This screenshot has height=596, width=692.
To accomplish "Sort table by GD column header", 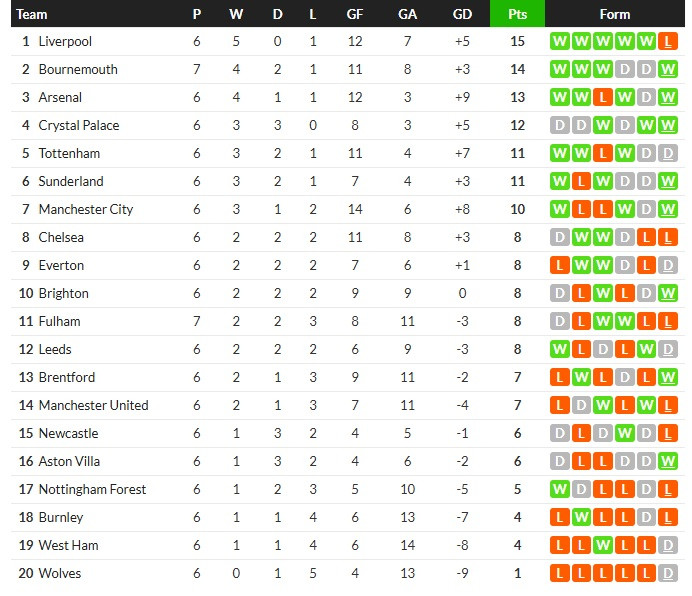I will [x=462, y=14].
